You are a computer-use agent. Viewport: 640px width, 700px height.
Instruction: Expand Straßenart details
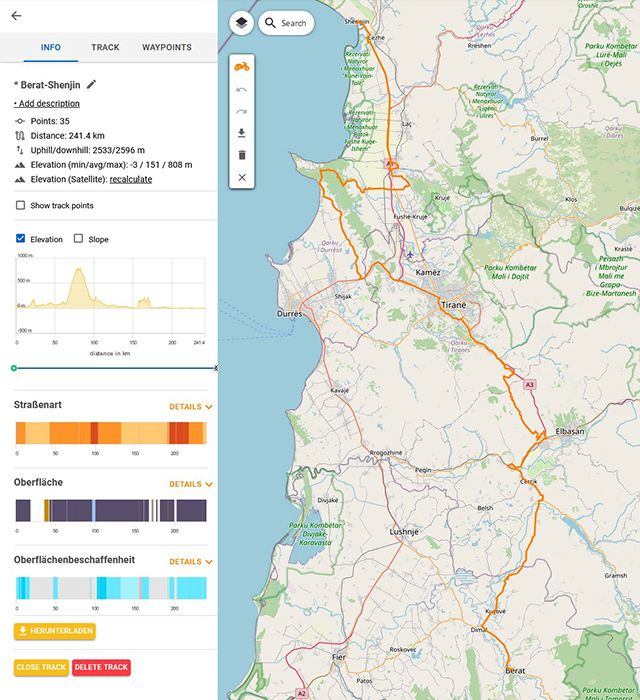pos(190,407)
